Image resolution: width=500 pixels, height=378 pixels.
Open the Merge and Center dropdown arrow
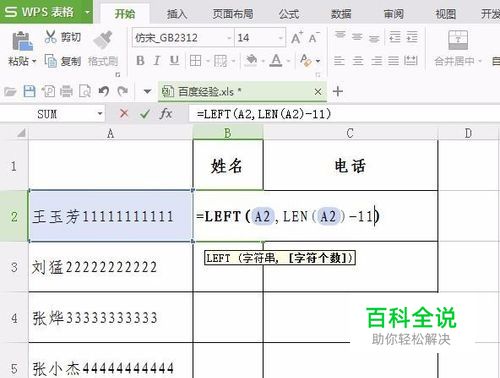(480, 61)
